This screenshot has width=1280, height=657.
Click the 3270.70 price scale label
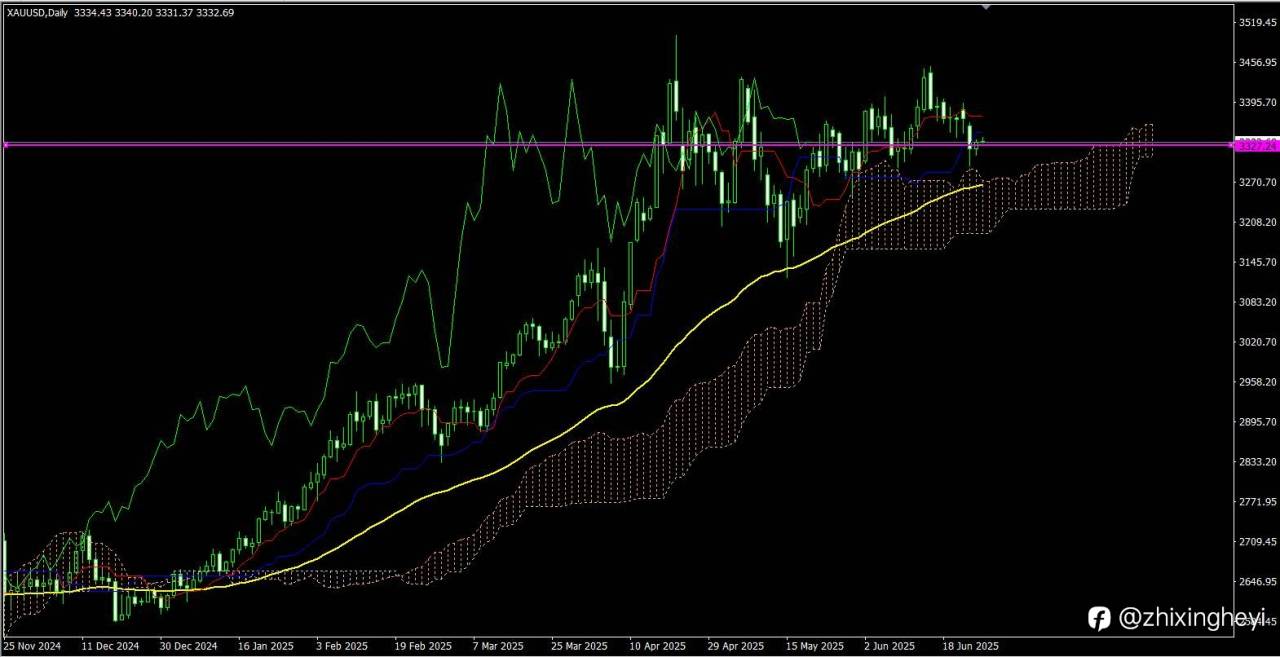[x=1258, y=182]
